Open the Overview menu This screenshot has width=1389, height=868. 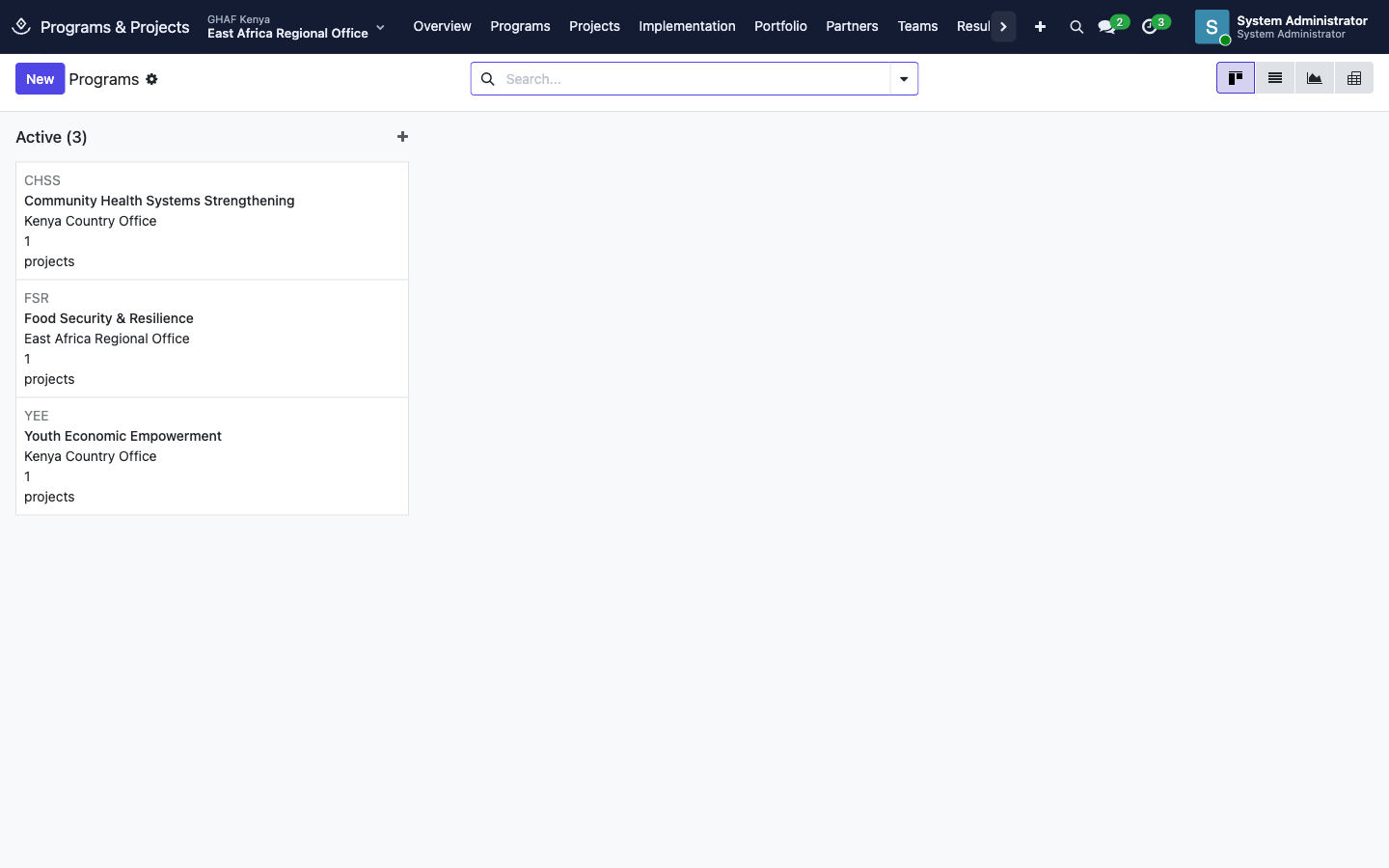click(442, 26)
